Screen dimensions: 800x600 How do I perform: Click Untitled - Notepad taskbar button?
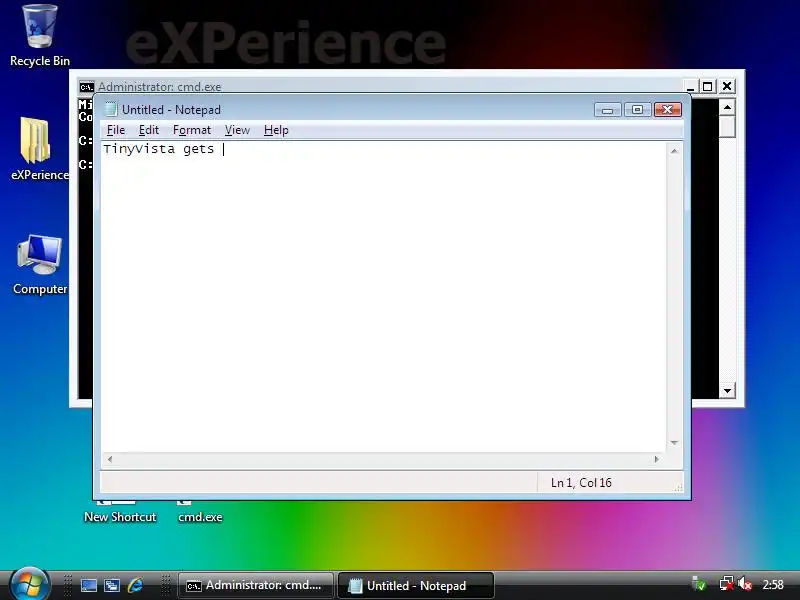416,585
